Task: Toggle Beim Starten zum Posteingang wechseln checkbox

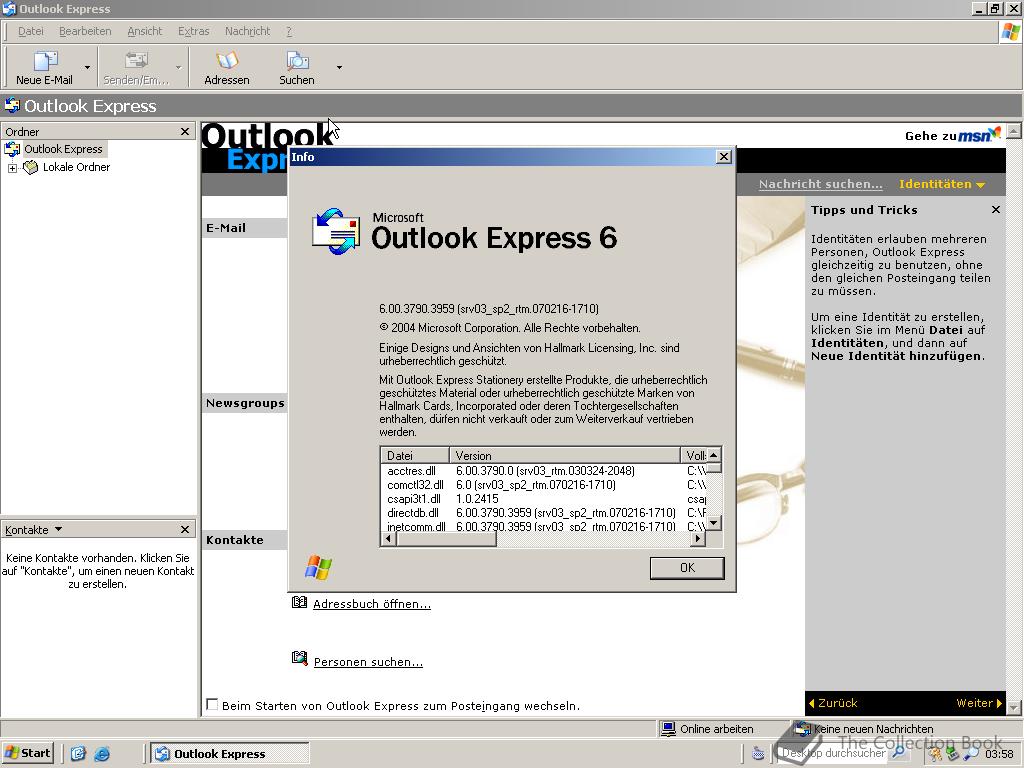Action: coord(212,704)
